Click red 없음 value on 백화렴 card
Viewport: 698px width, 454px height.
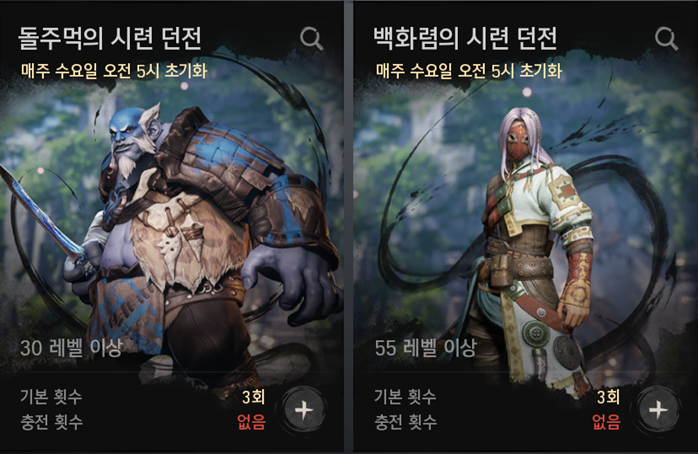606,422
